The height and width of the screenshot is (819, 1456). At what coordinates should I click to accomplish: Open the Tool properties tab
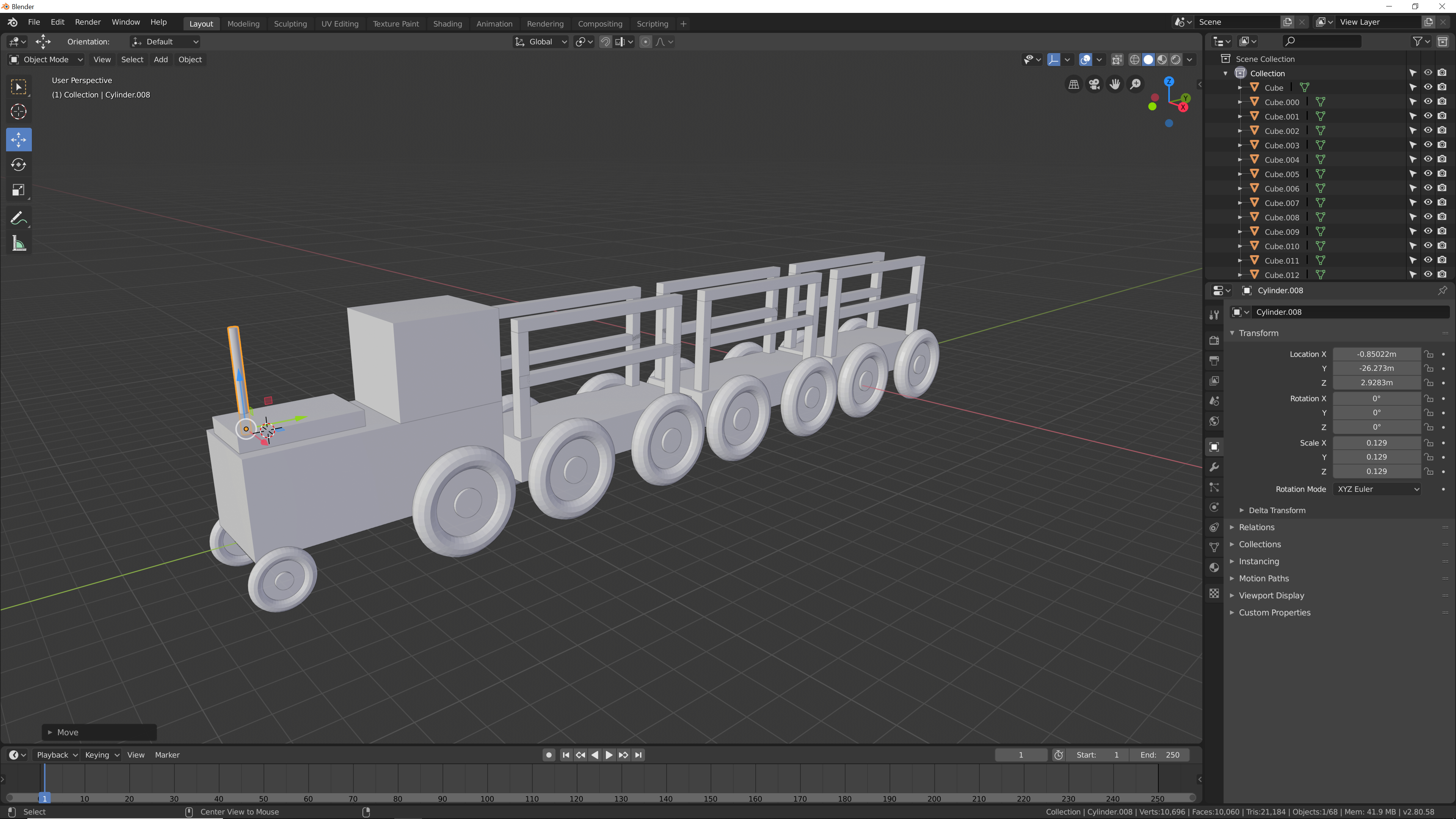(x=1214, y=315)
